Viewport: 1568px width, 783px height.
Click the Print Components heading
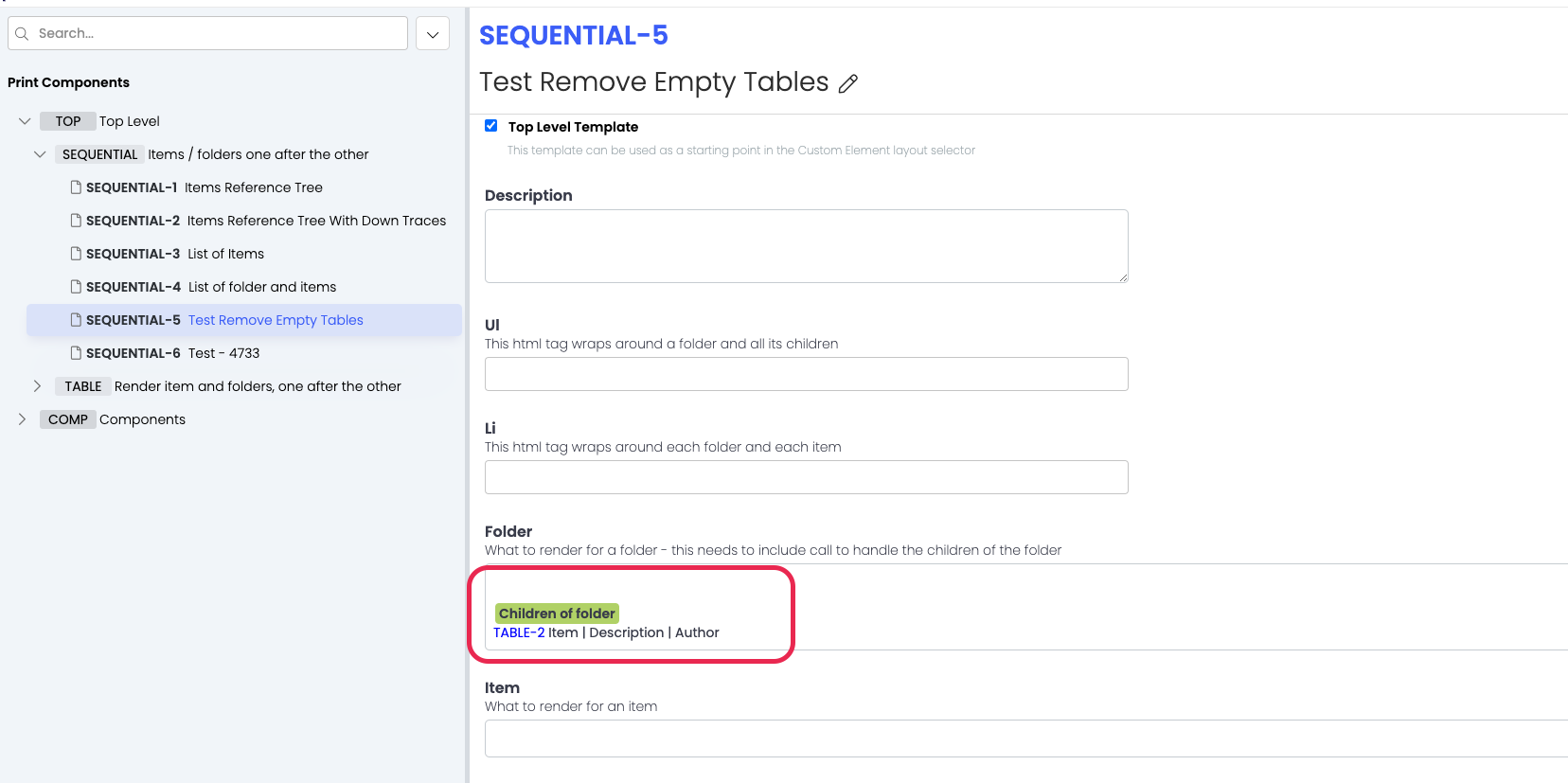click(x=68, y=82)
